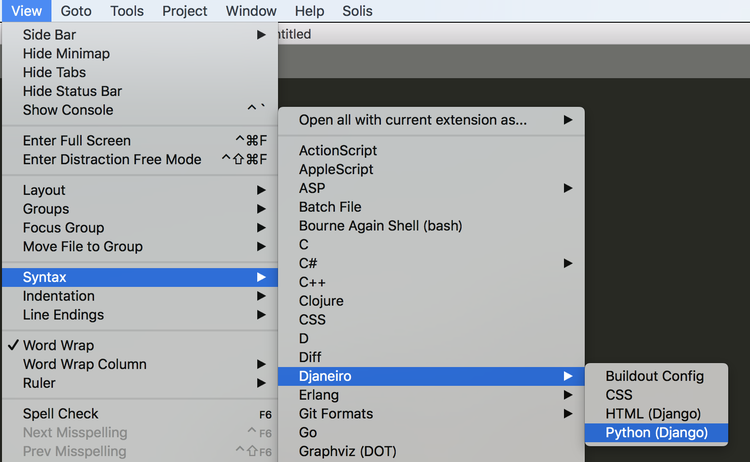The height and width of the screenshot is (462, 750).
Task: Choose Python (Django) syntax
Action: 656,432
